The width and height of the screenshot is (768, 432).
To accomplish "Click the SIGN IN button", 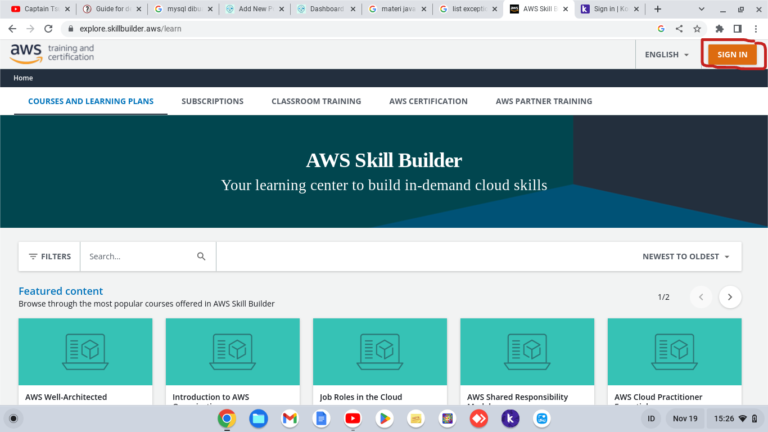I will (x=732, y=54).
